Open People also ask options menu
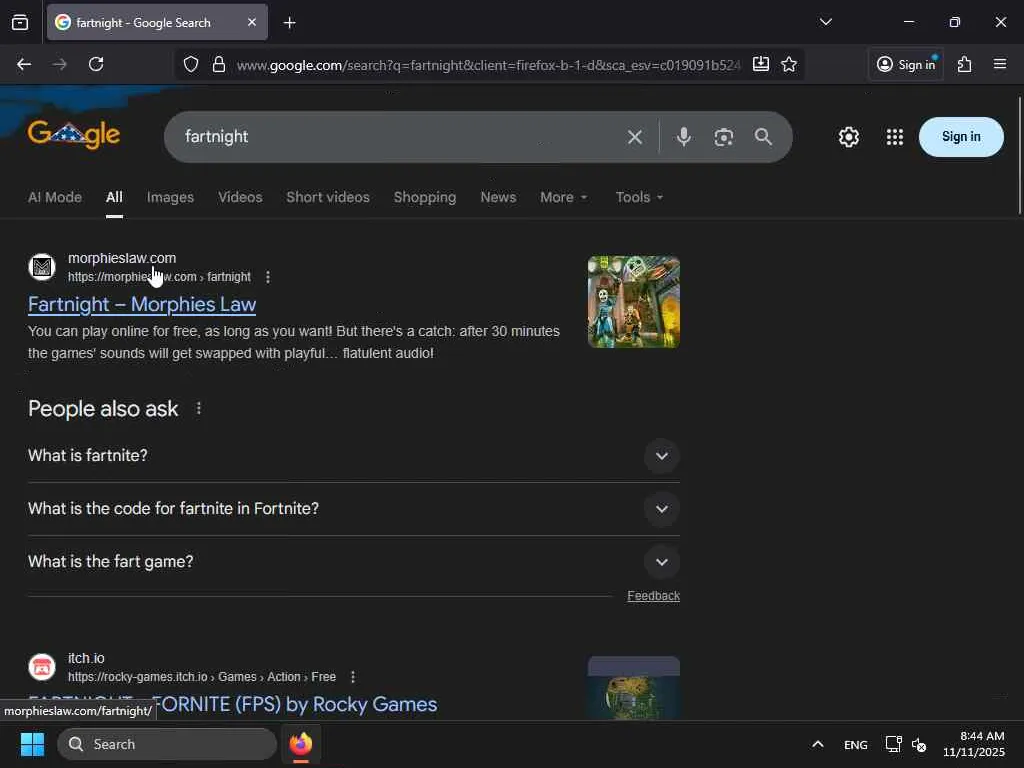Viewport: 1024px width, 768px height. tap(199, 409)
